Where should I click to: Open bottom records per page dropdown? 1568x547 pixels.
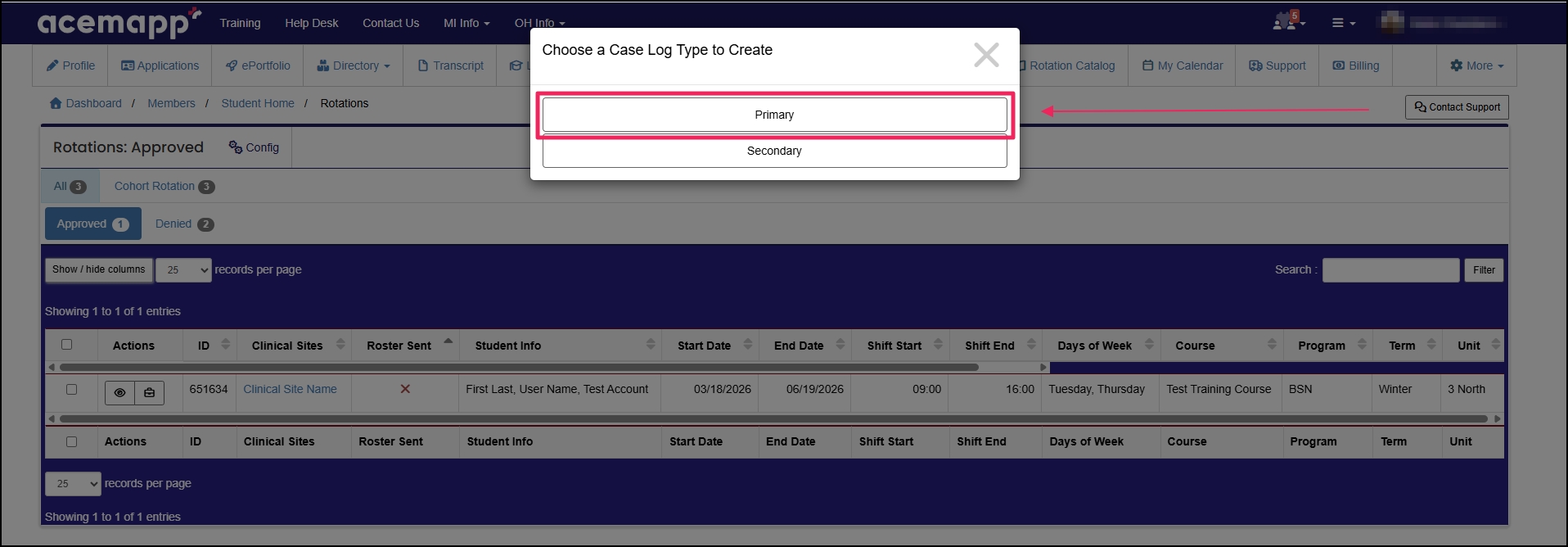coord(73,484)
